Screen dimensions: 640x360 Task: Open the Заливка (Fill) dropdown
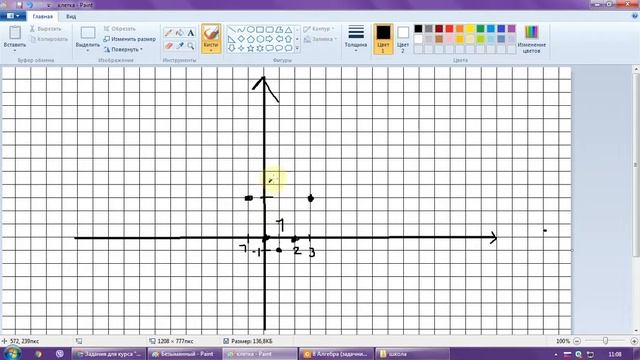coord(320,39)
